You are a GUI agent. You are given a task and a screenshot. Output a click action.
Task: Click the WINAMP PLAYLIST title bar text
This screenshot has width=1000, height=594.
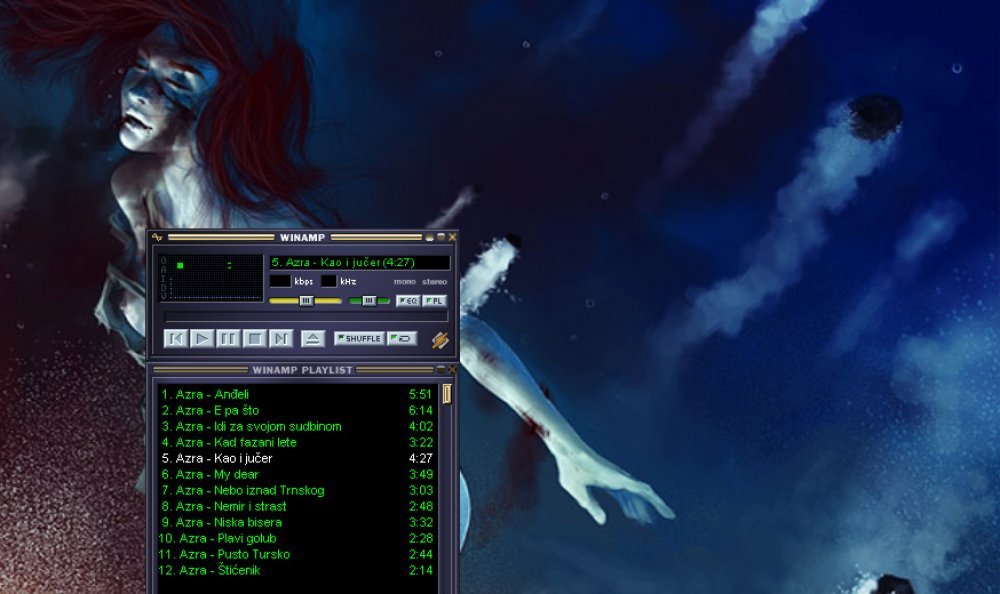coord(302,369)
